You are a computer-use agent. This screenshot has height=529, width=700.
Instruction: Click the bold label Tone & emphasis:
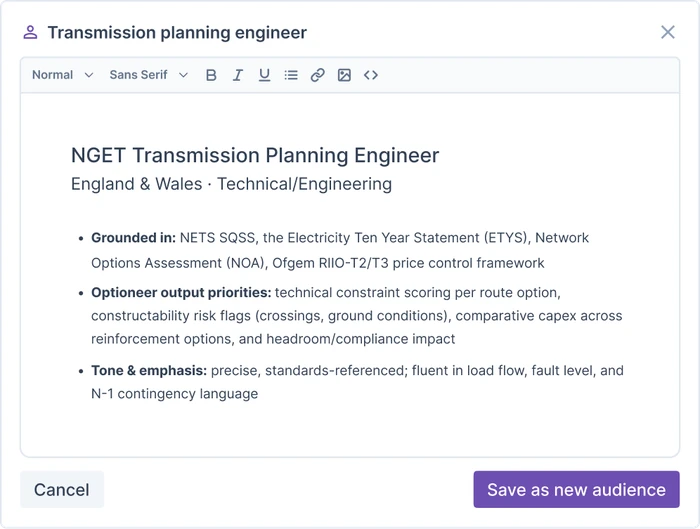[x=149, y=371]
